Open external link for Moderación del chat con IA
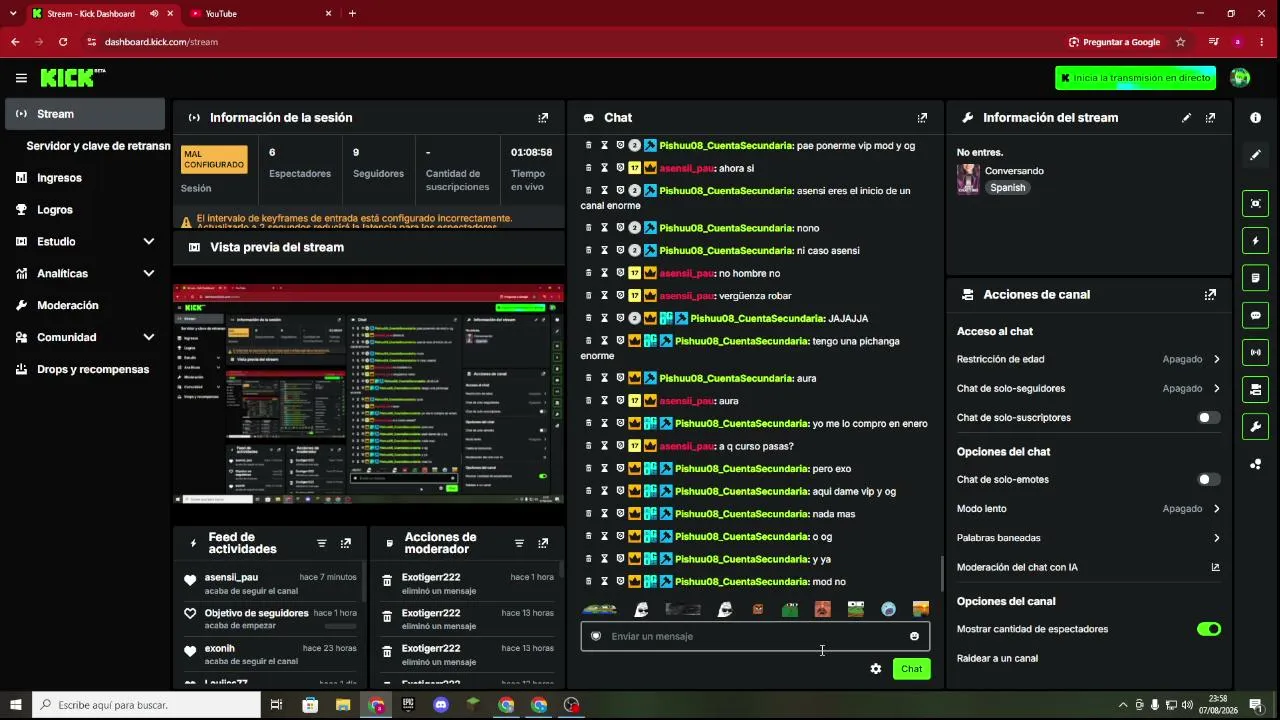The image size is (1280, 720). [1216, 568]
